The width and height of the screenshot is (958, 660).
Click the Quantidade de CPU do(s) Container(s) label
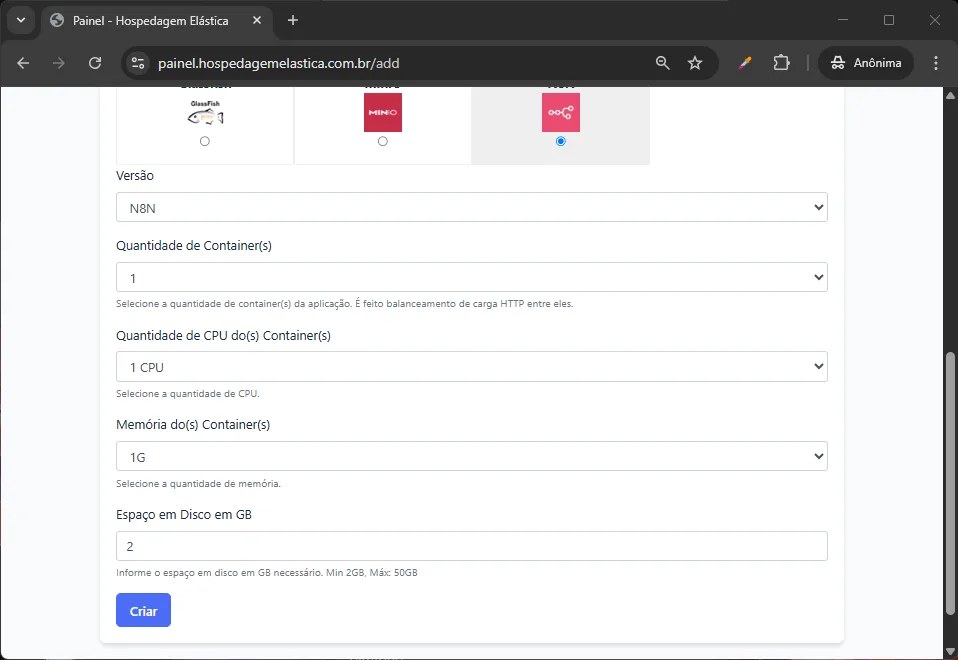(x=223, y=336)
